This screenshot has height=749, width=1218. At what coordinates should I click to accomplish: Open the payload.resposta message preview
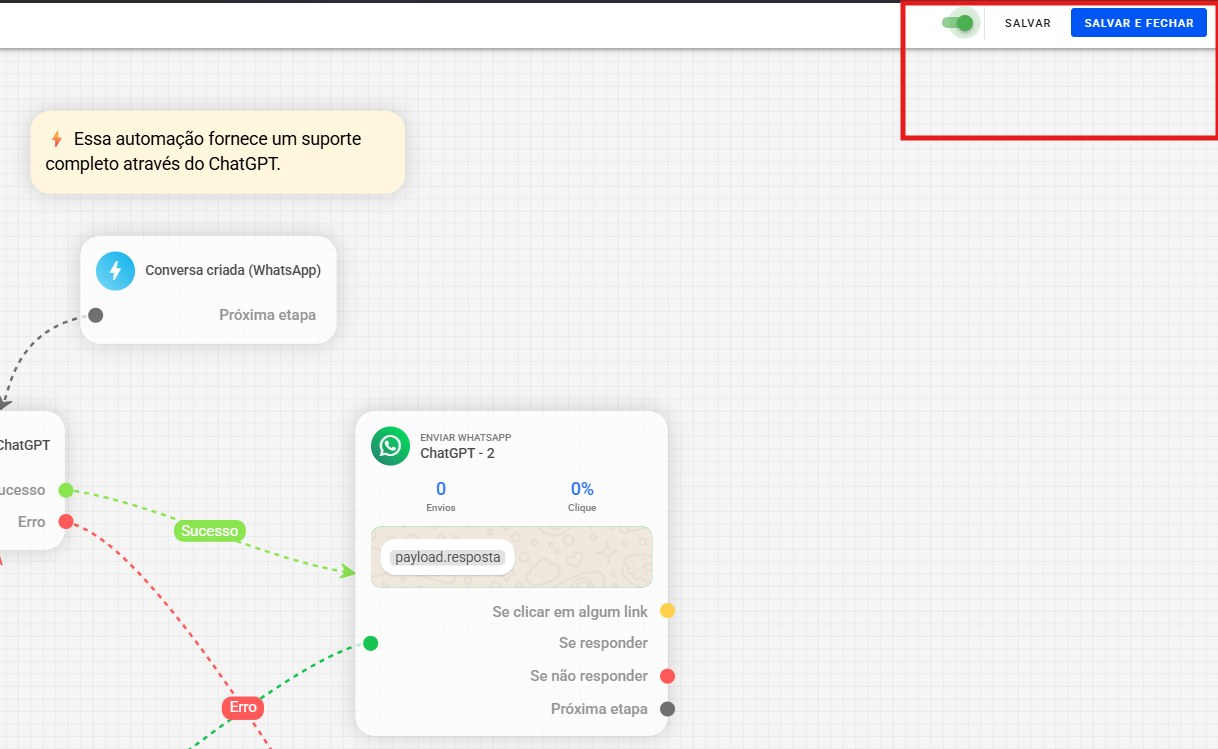[448, 557]
